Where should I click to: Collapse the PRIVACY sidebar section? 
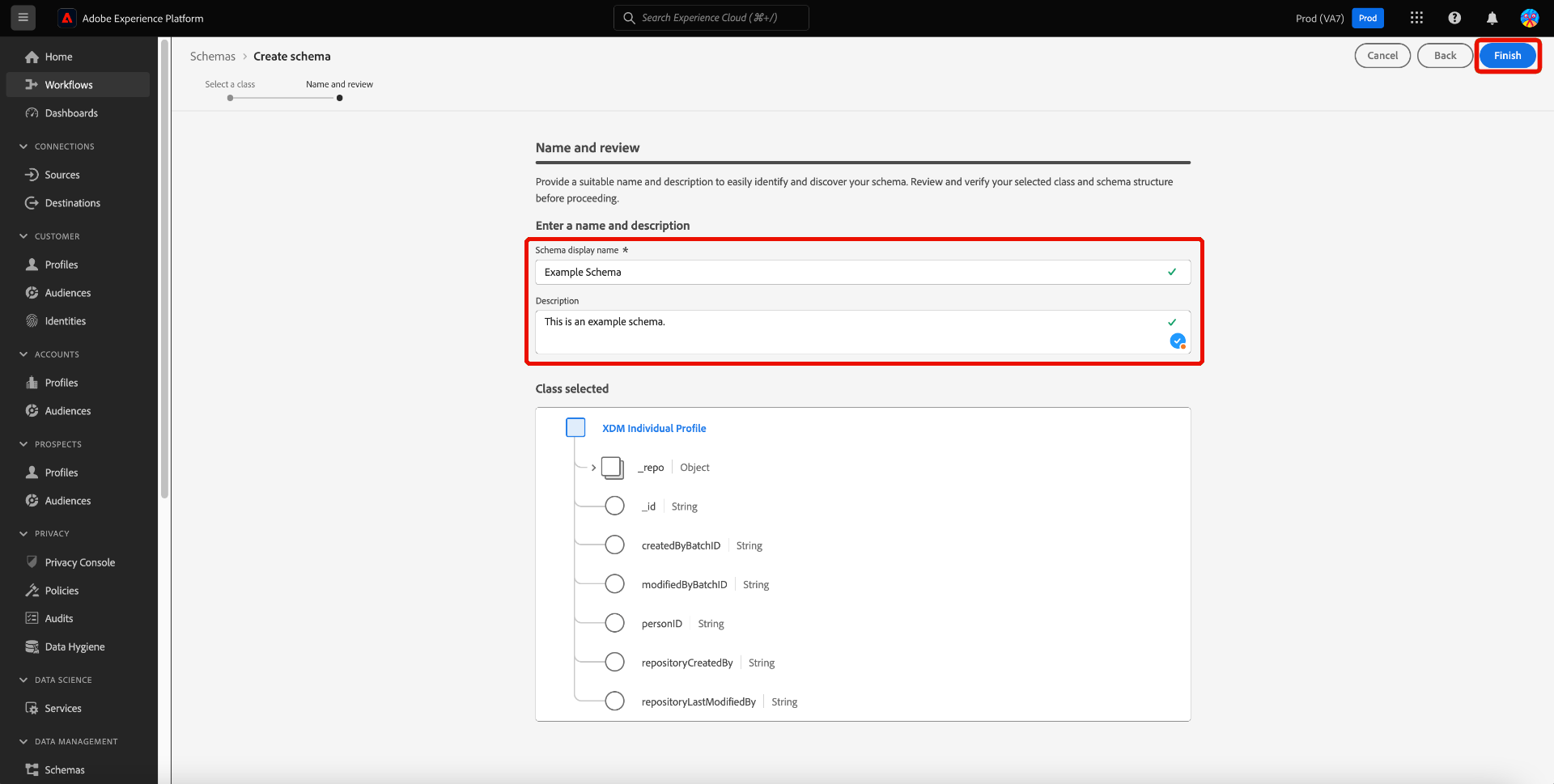[x=23, y=533]
